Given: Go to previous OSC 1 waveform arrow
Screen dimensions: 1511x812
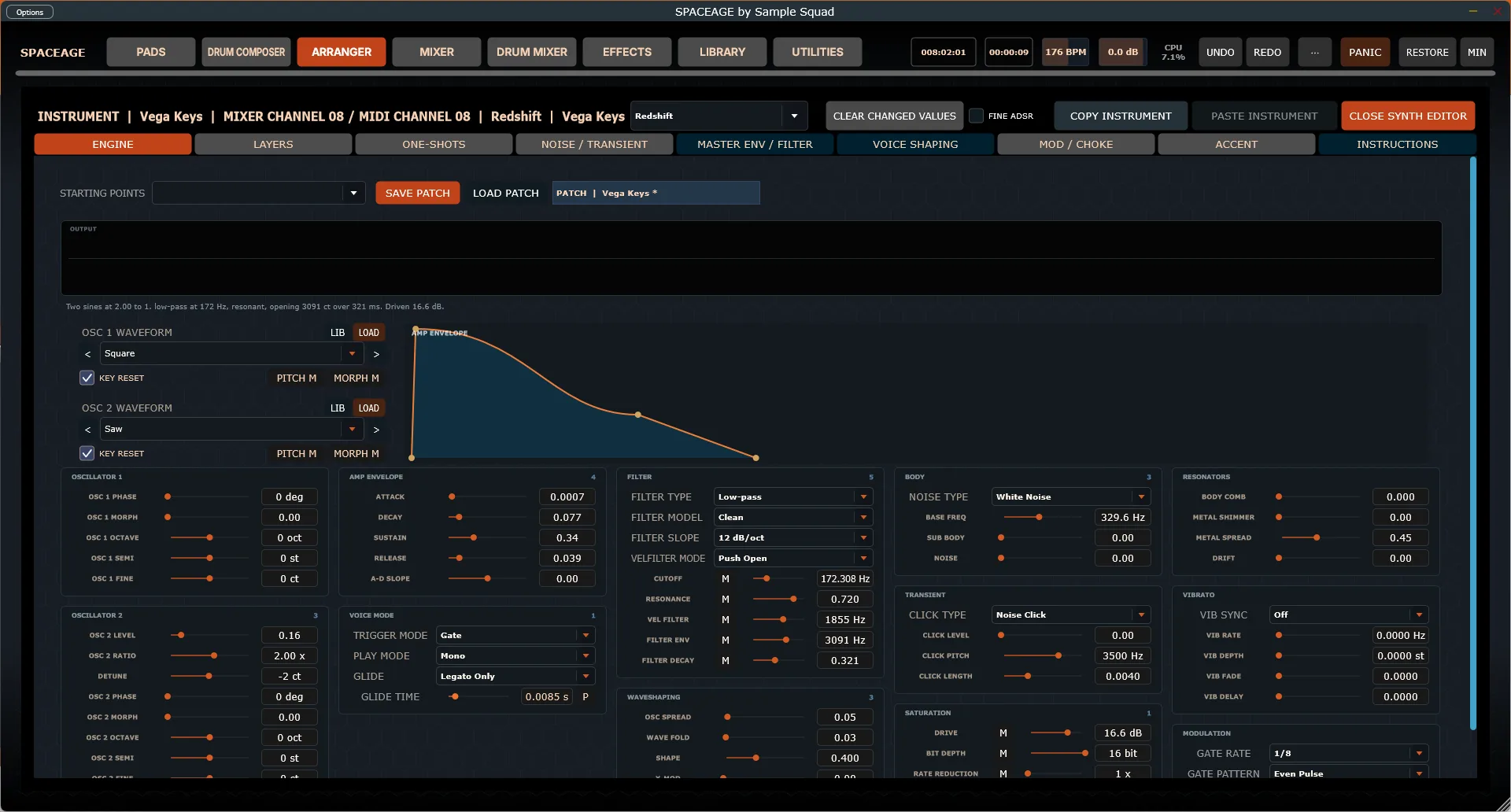Looking at the screenshot, I should [87, 354].
